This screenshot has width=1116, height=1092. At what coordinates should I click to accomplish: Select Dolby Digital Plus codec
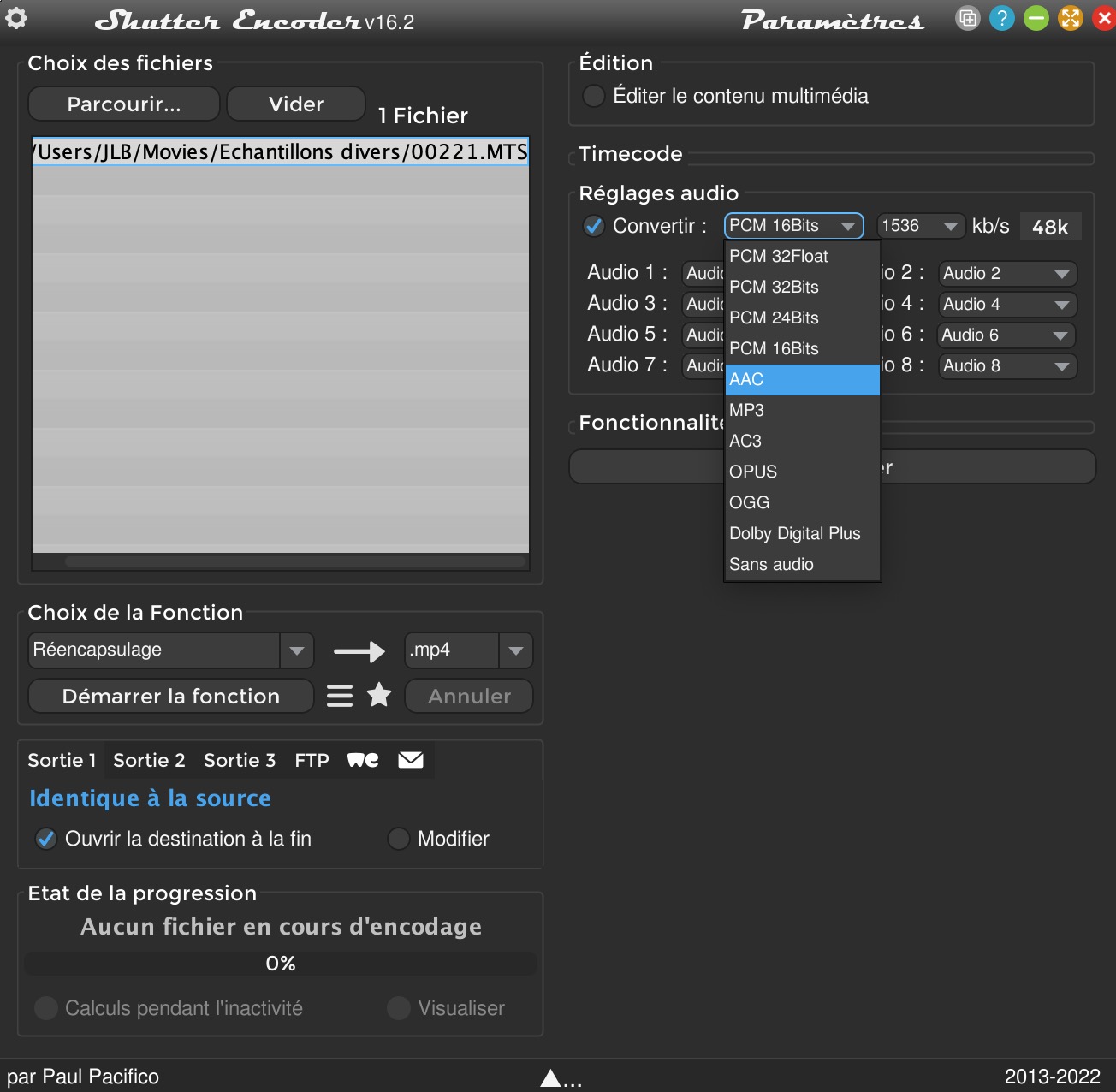coord(803,534)
